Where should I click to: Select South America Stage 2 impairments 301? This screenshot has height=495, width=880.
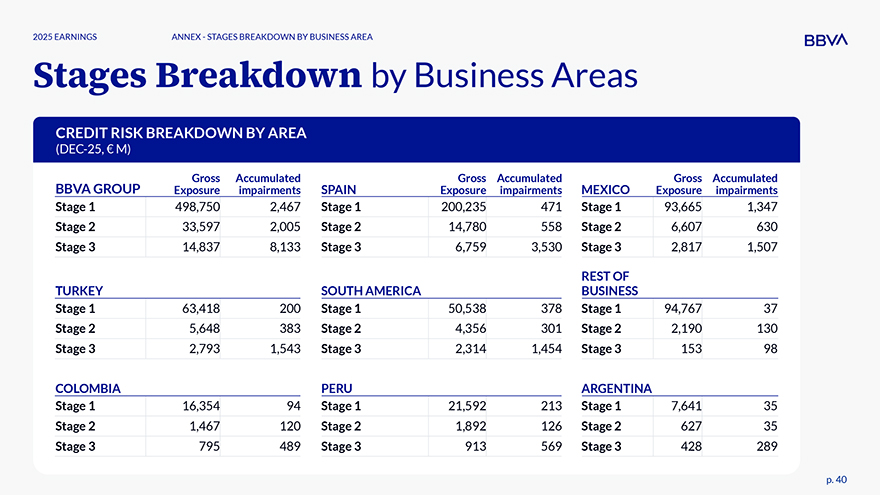click(x=551, y=329)
